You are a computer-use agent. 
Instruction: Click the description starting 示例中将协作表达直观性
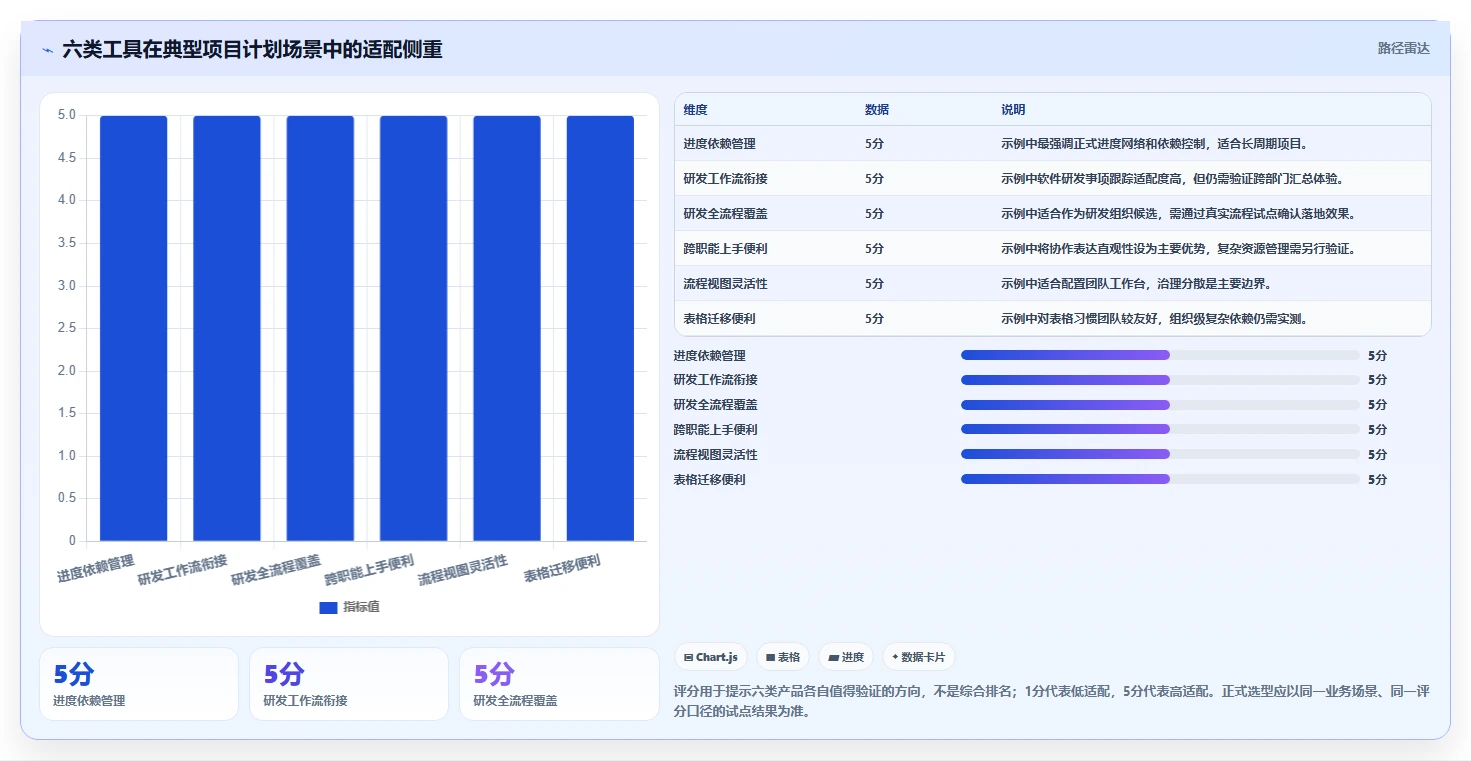click(1178, 249)
